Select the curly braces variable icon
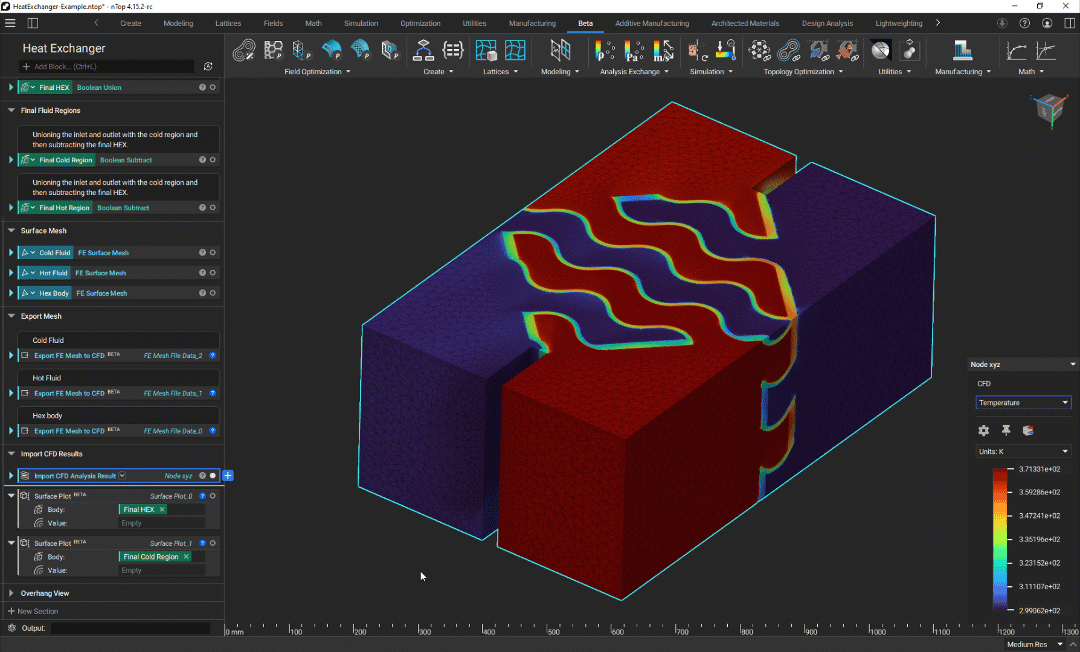Viewport: 1080px width, 652px height. [x=453, y=50]
